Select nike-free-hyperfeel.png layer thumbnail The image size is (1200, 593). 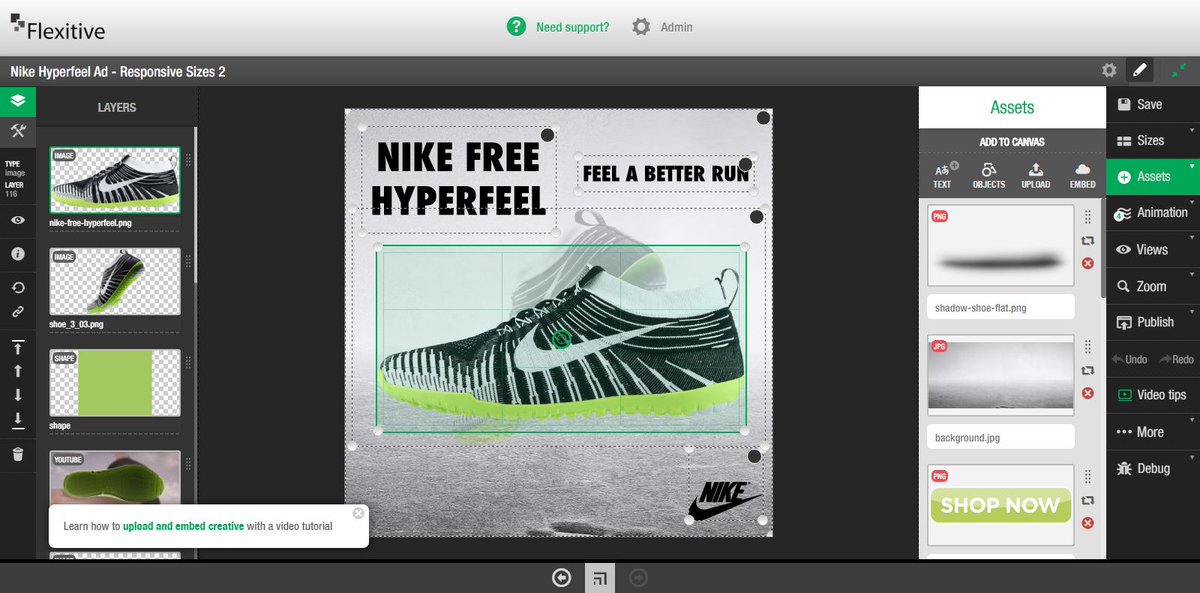(x=115, y=181)
